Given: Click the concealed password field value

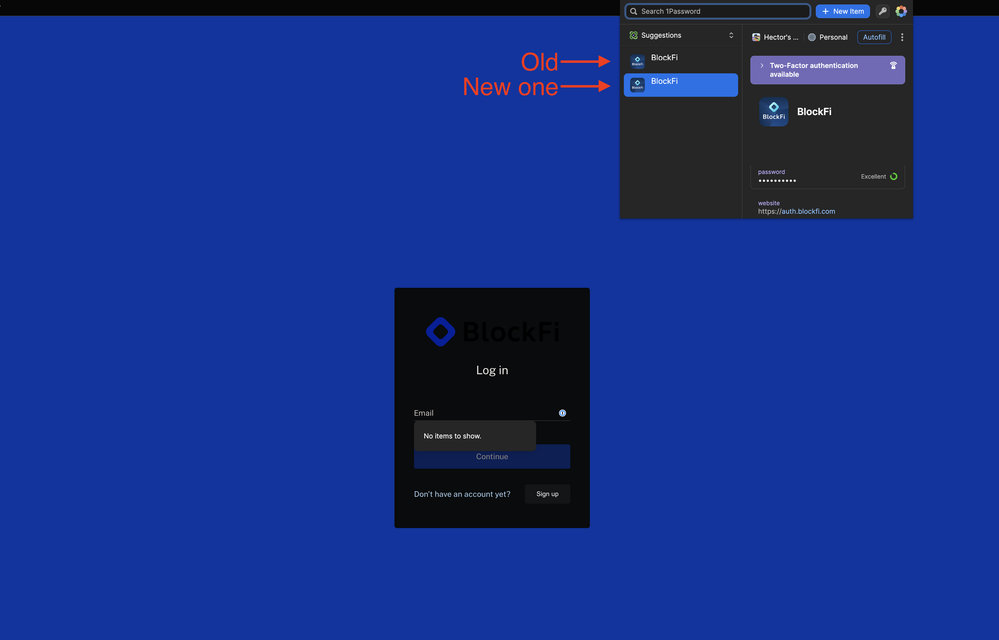Looking at the screenshot, I should [777, 181].
